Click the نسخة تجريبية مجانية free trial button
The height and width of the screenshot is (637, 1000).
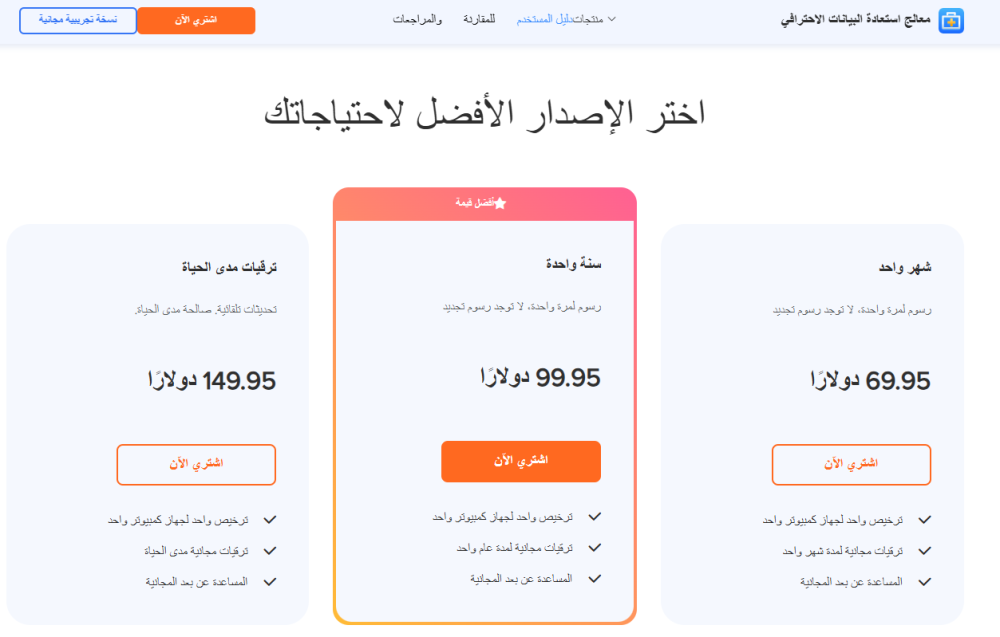point(78,20)
